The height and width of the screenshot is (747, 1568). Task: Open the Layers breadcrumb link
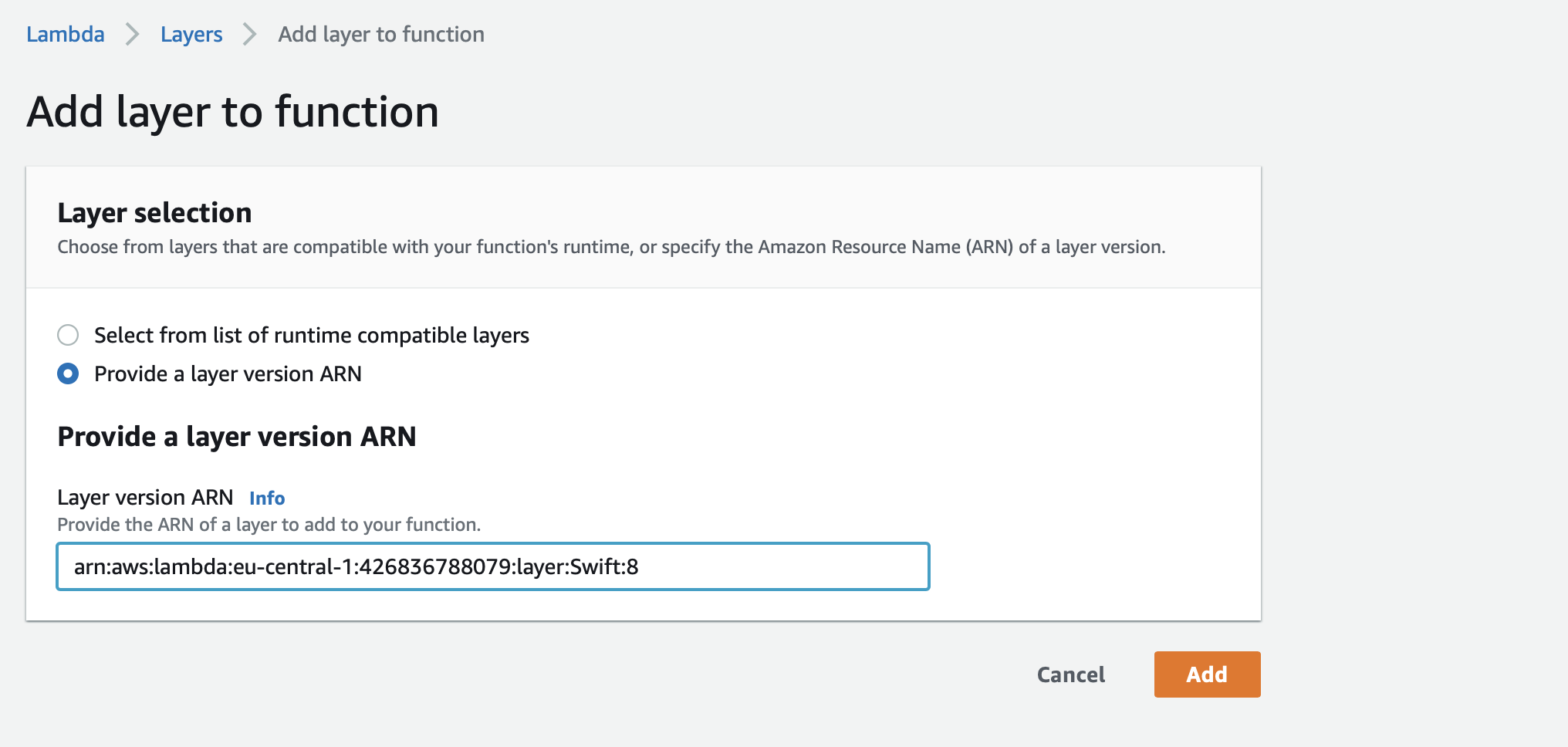(x=191, y=35)
